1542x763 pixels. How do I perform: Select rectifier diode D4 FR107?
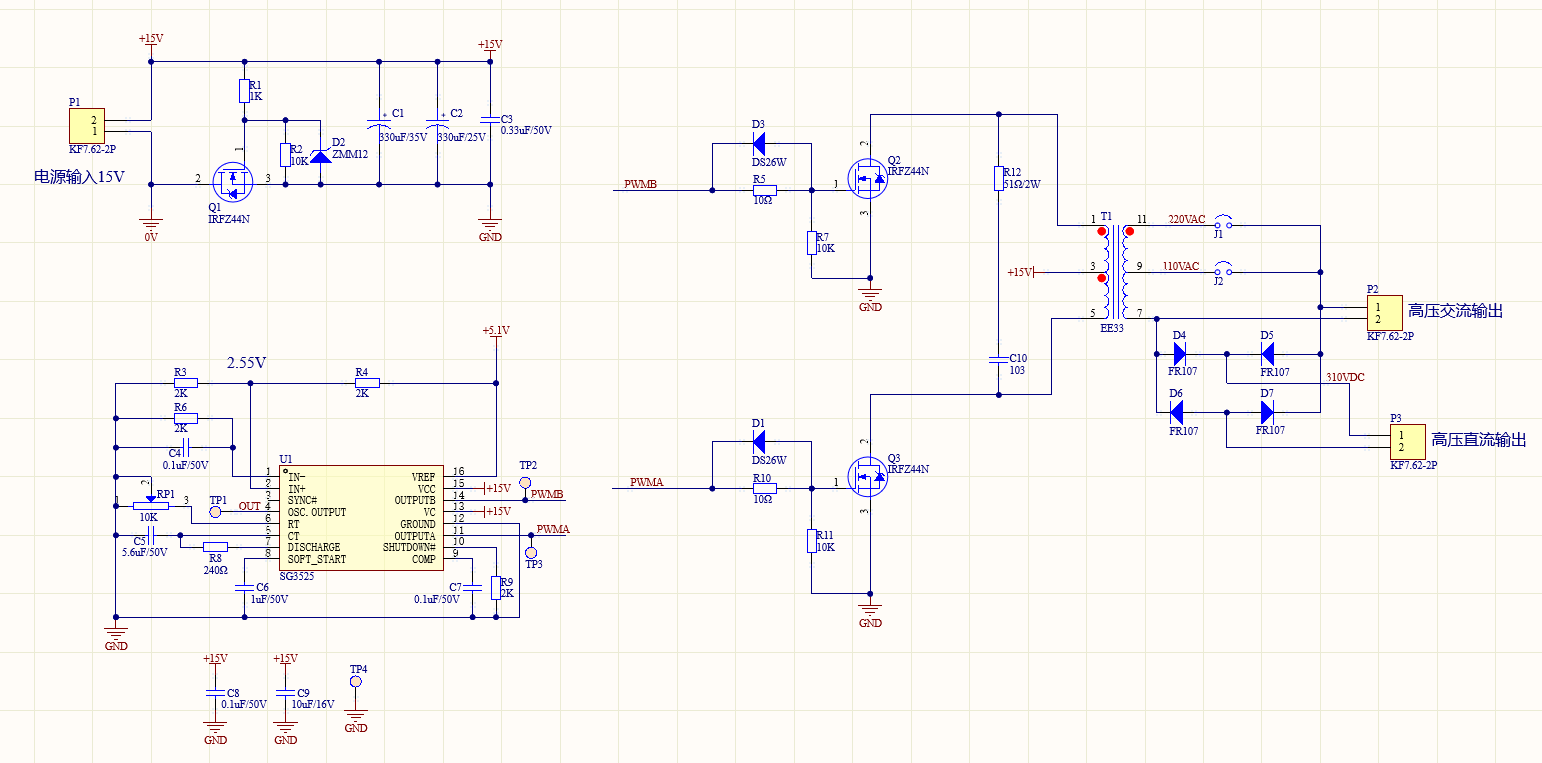point(1179,353)
